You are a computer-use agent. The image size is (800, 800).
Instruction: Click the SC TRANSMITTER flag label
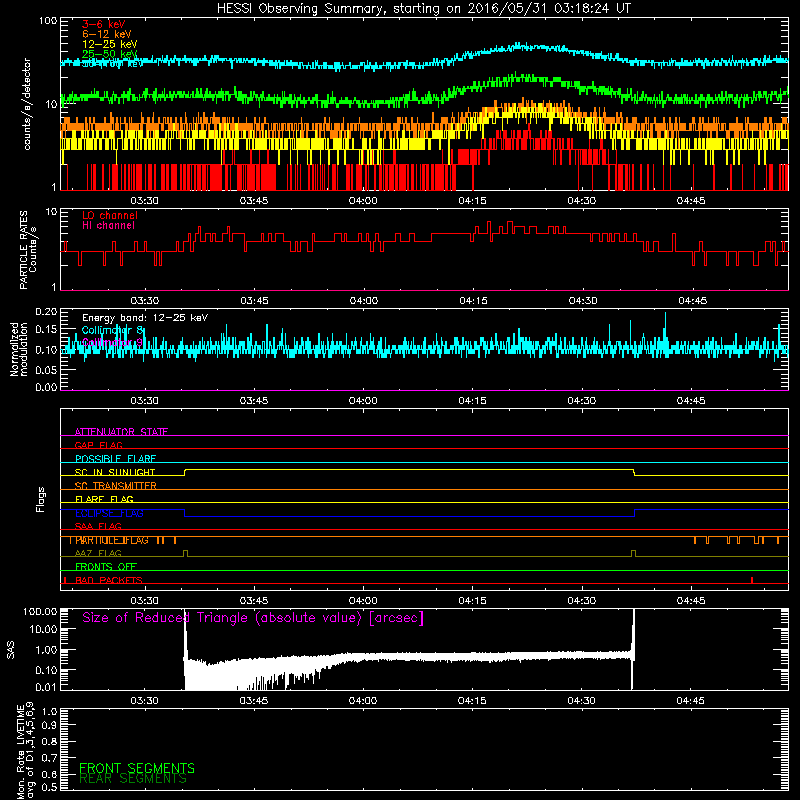tap(115, 485)
